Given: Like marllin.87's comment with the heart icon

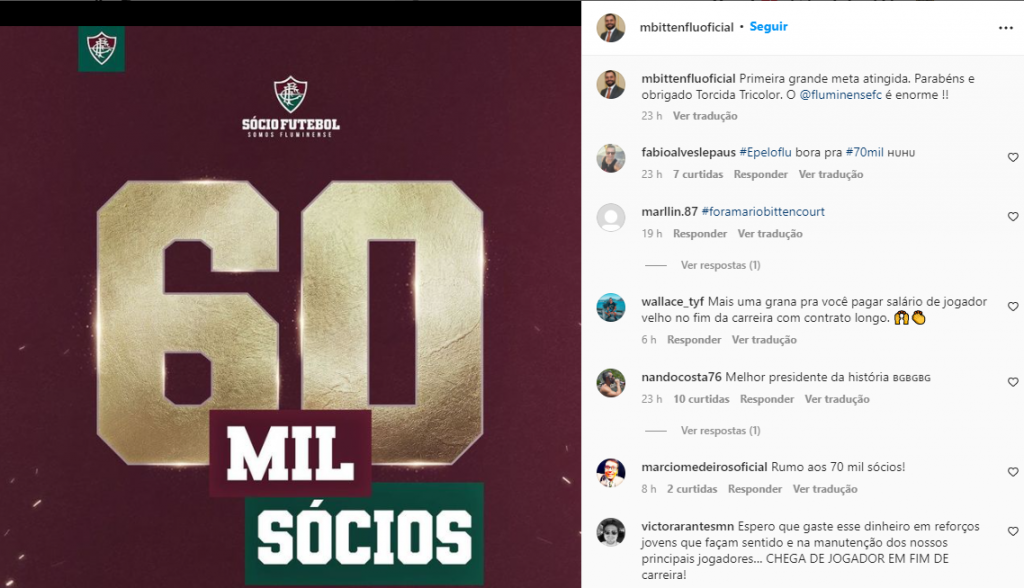Looking at the screenshot, I should pyautogui.click(x=1013, y=216).
